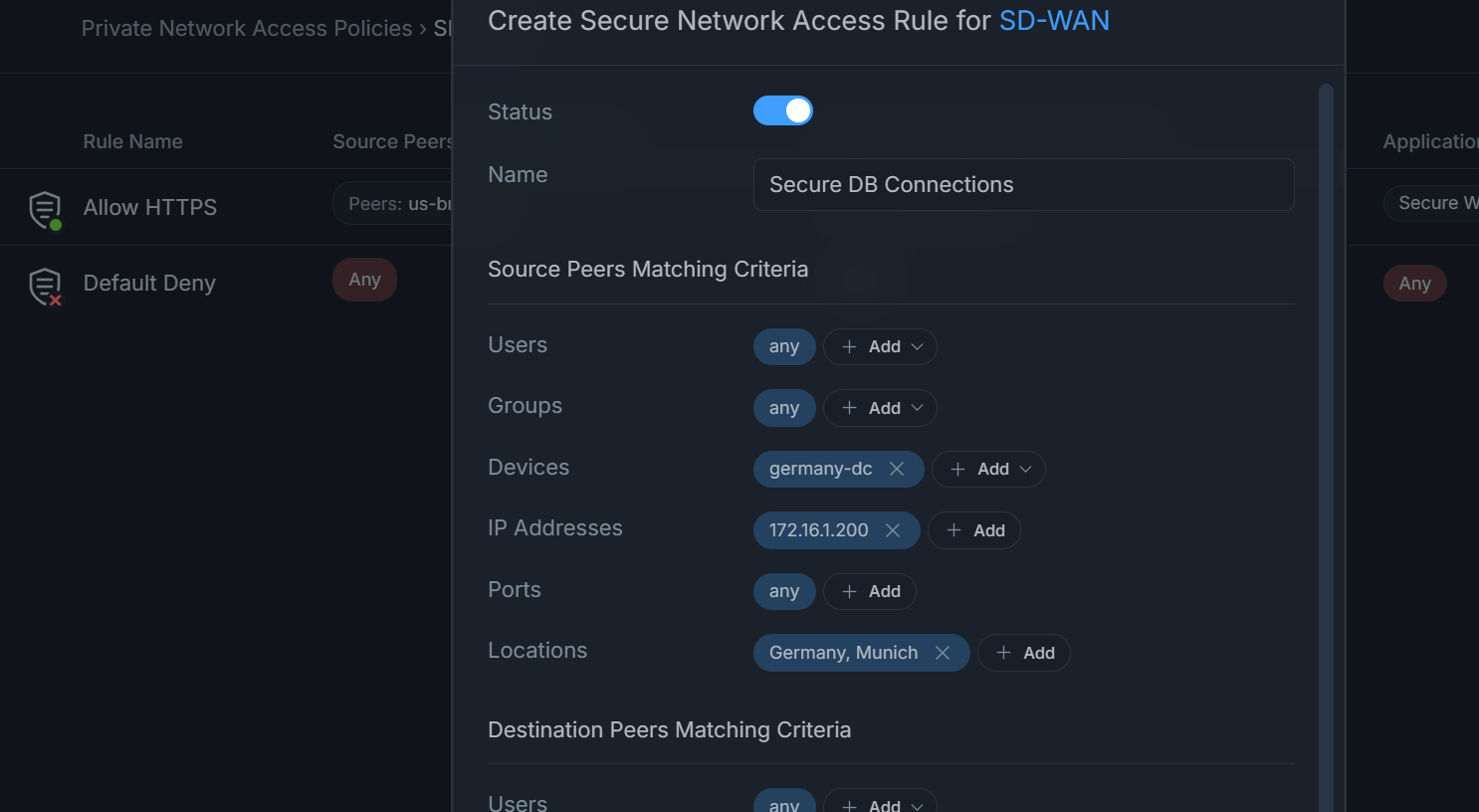Edit the rule Name field
1479x812 pixels.
(x=1022, y=184)
